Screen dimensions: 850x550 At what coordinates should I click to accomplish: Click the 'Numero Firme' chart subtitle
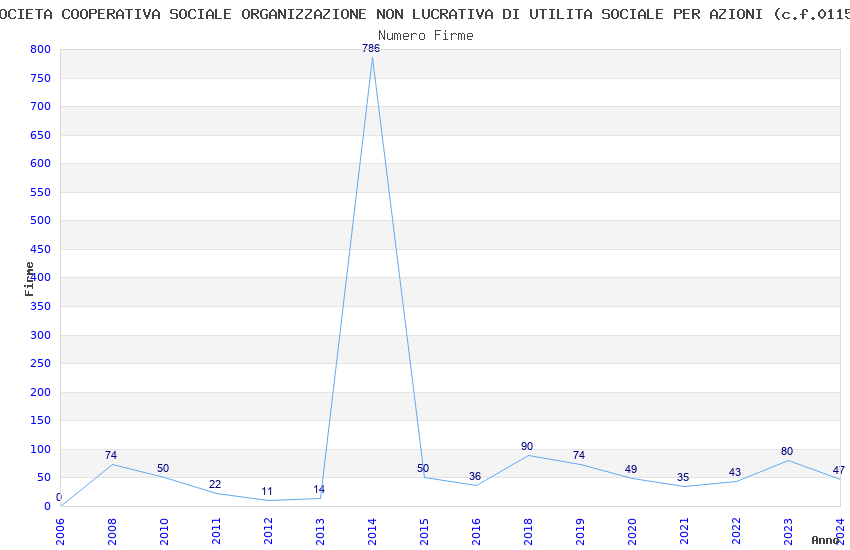[x=426, y=36]
